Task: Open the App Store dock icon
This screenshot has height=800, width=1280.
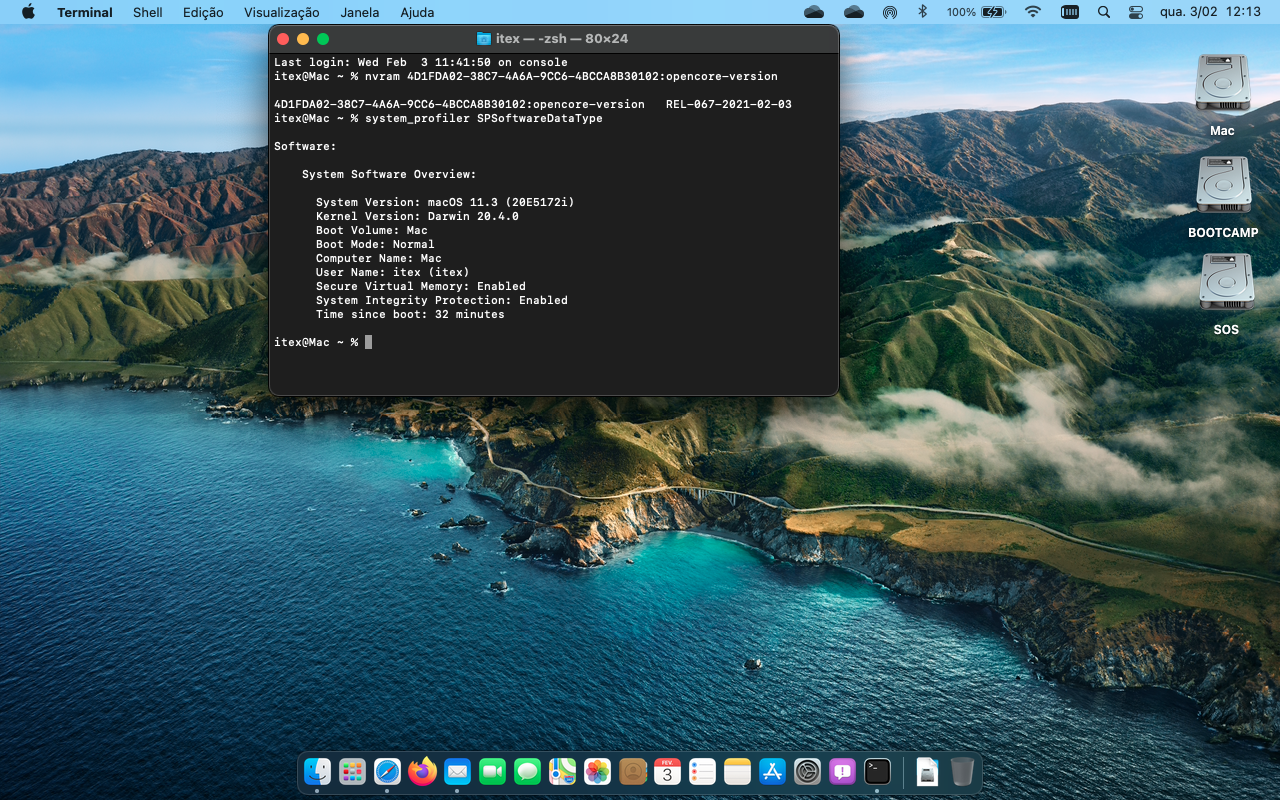Action: click(x=772, y=771)
